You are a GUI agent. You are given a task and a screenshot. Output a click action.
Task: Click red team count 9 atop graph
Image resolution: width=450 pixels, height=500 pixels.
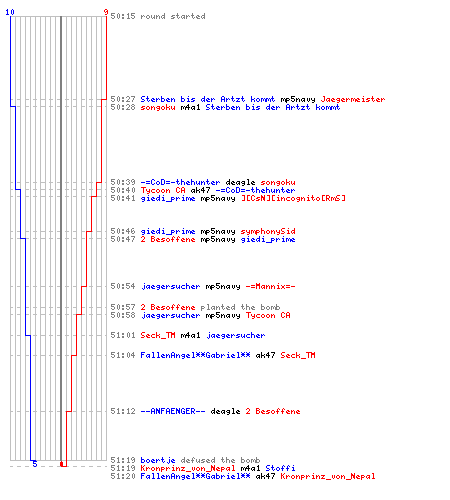coord(106,12)
